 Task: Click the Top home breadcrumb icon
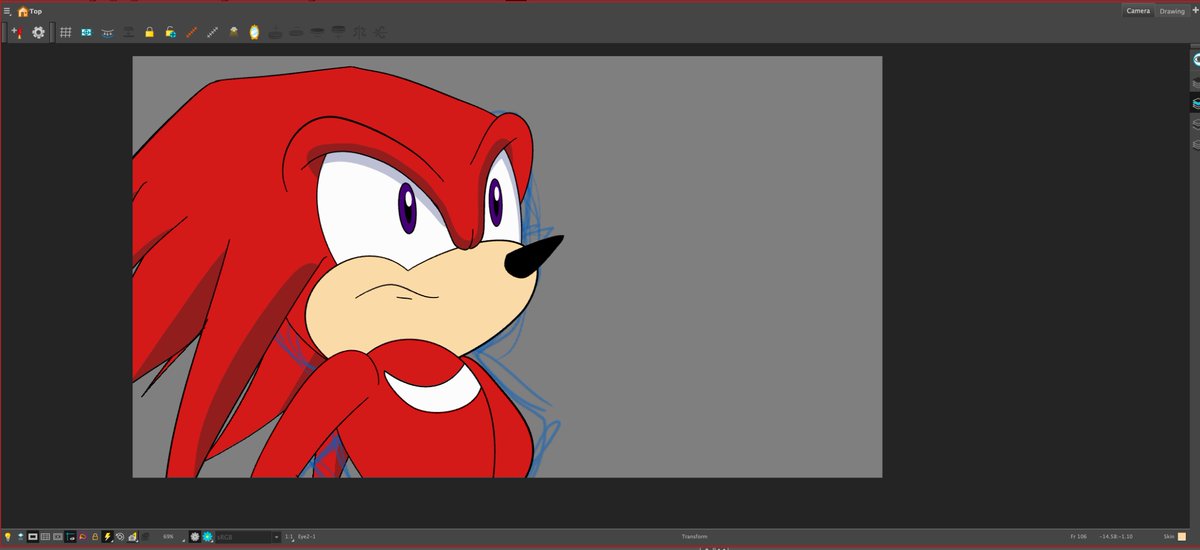23,11
